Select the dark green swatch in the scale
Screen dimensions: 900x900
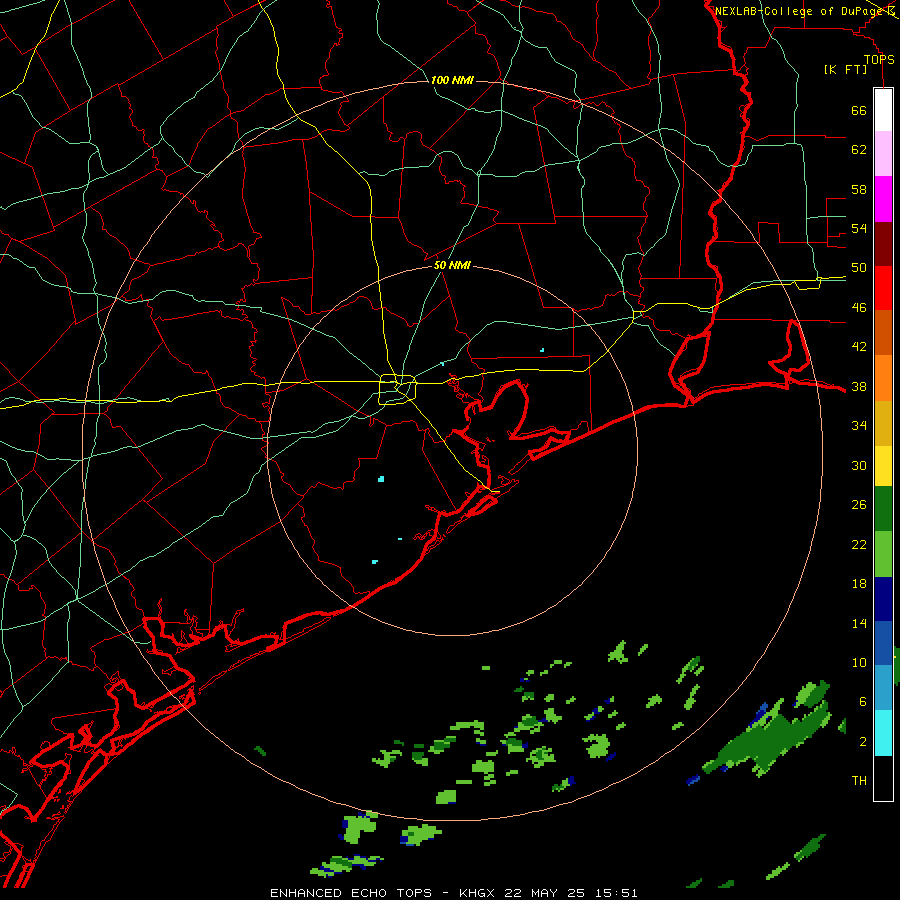(x=883, y=509)
